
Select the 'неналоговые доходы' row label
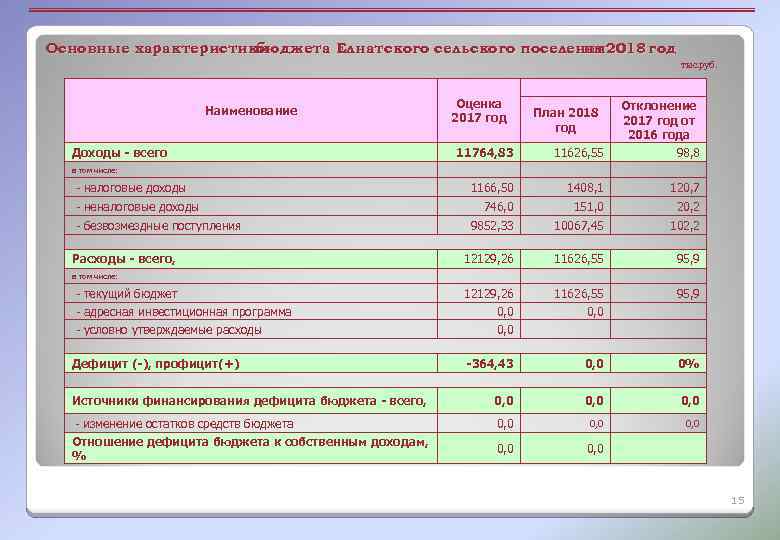click(x=137, y=207)
